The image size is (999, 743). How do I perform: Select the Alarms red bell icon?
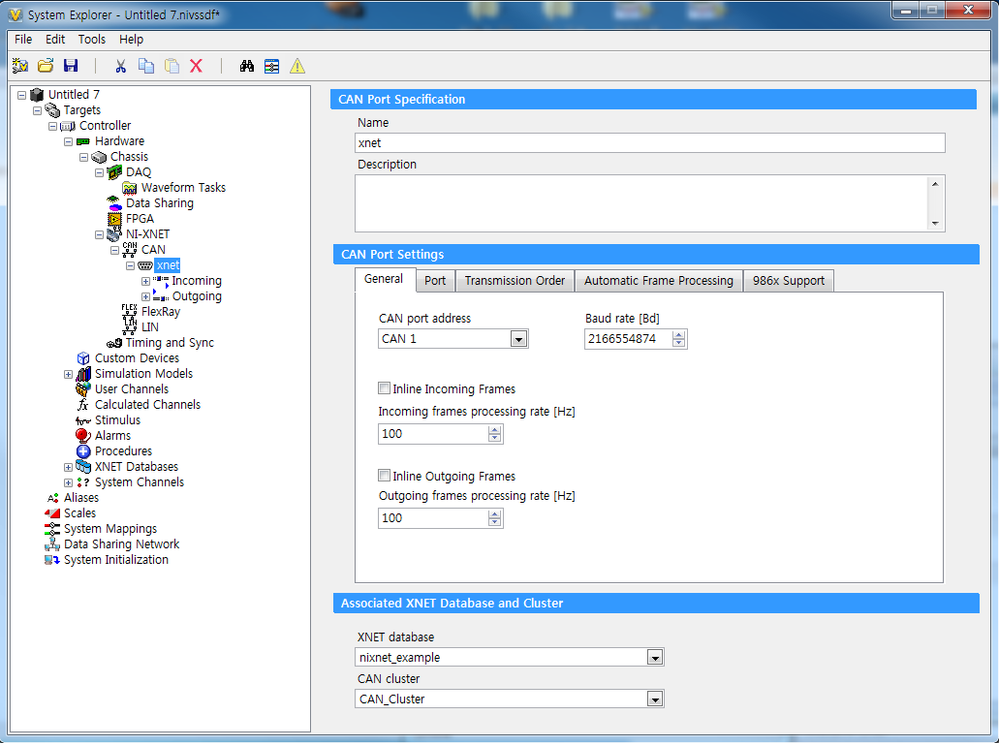pos(83,435)
